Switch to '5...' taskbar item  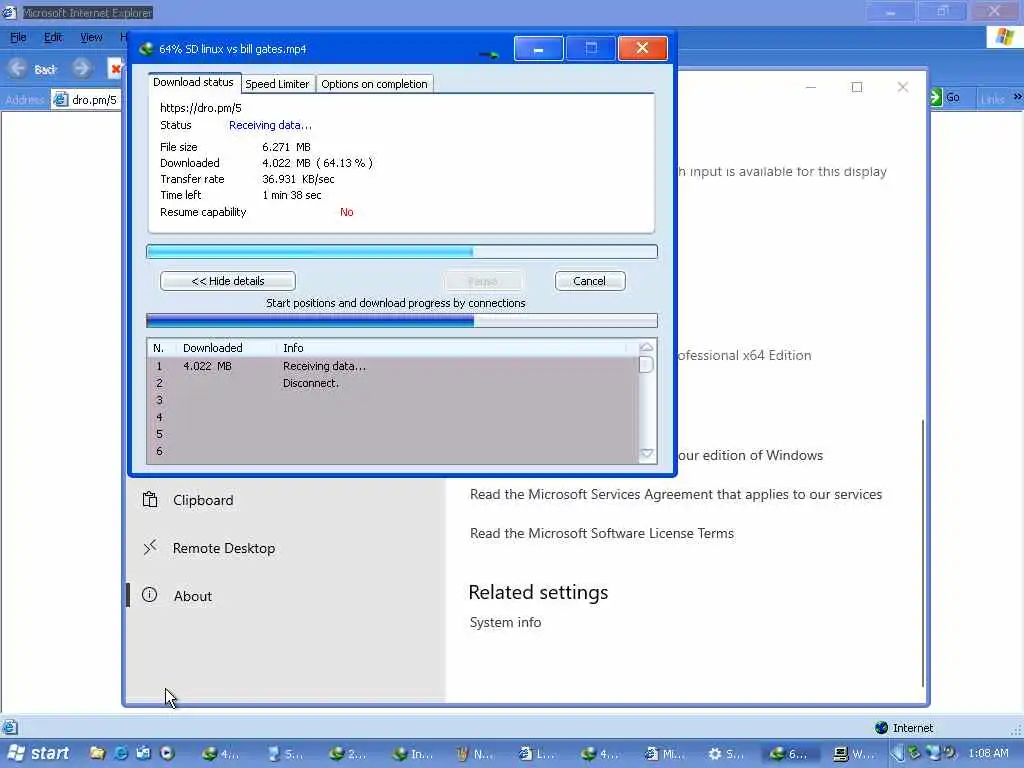(284, 754)
